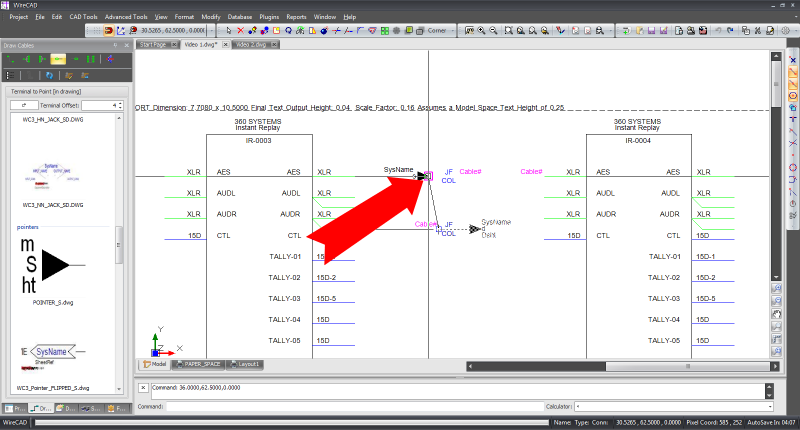Clear command history with the X button
This screenshot has width=800, height=430.
pyautogui.click(x=143, y=388)
